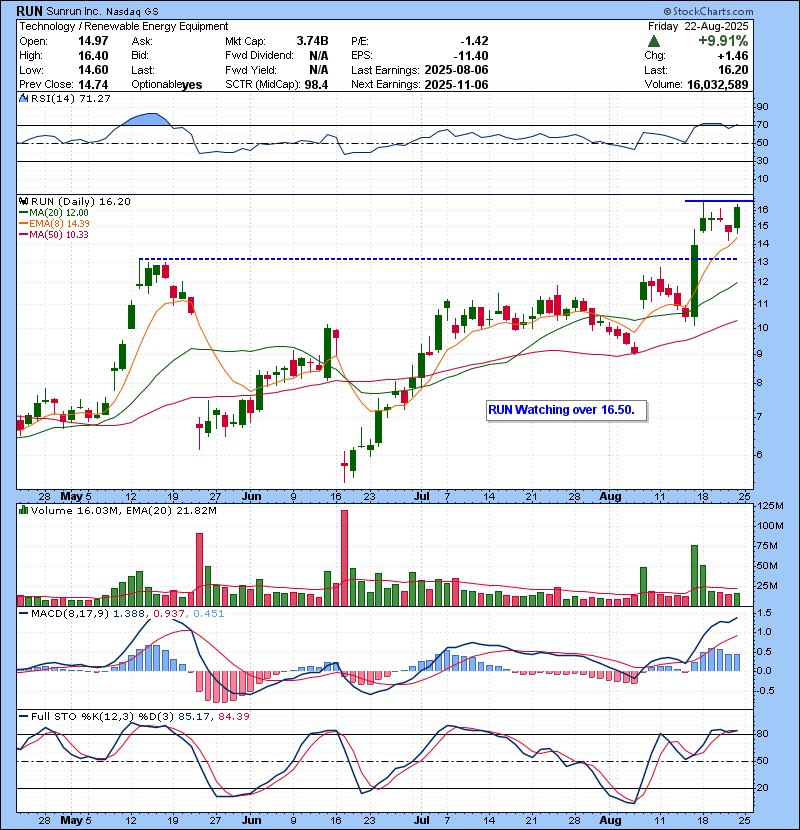Click the RSI(14) 71.27 label
The width and height of the screenshot is (800, 830).
pos(70,98)
